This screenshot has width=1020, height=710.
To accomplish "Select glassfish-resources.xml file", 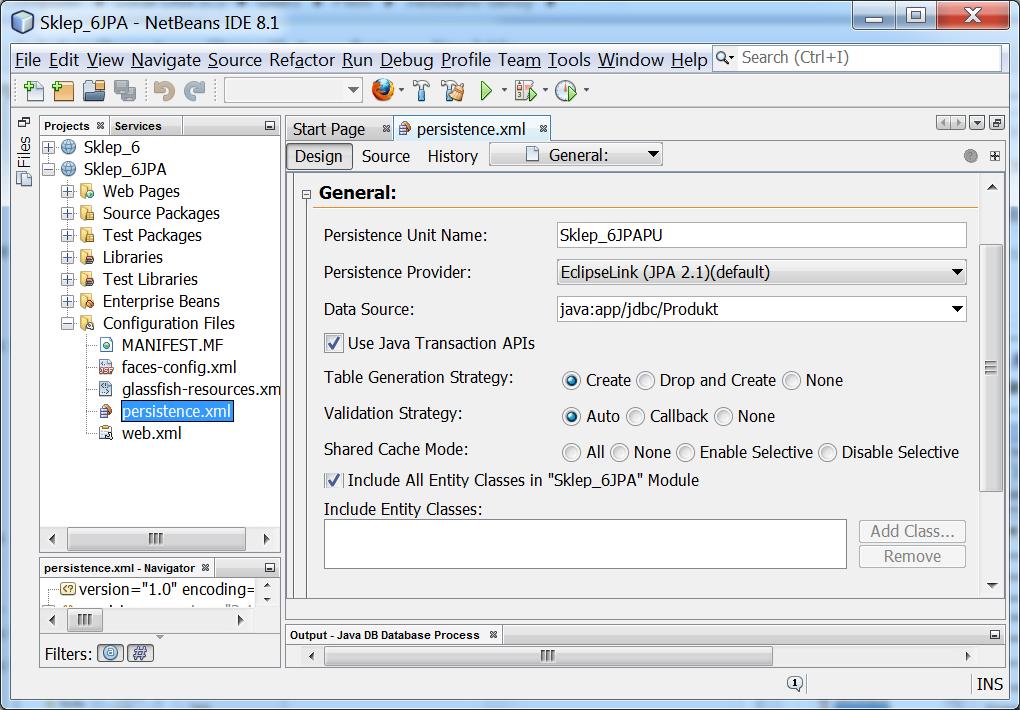I will 200,389.
